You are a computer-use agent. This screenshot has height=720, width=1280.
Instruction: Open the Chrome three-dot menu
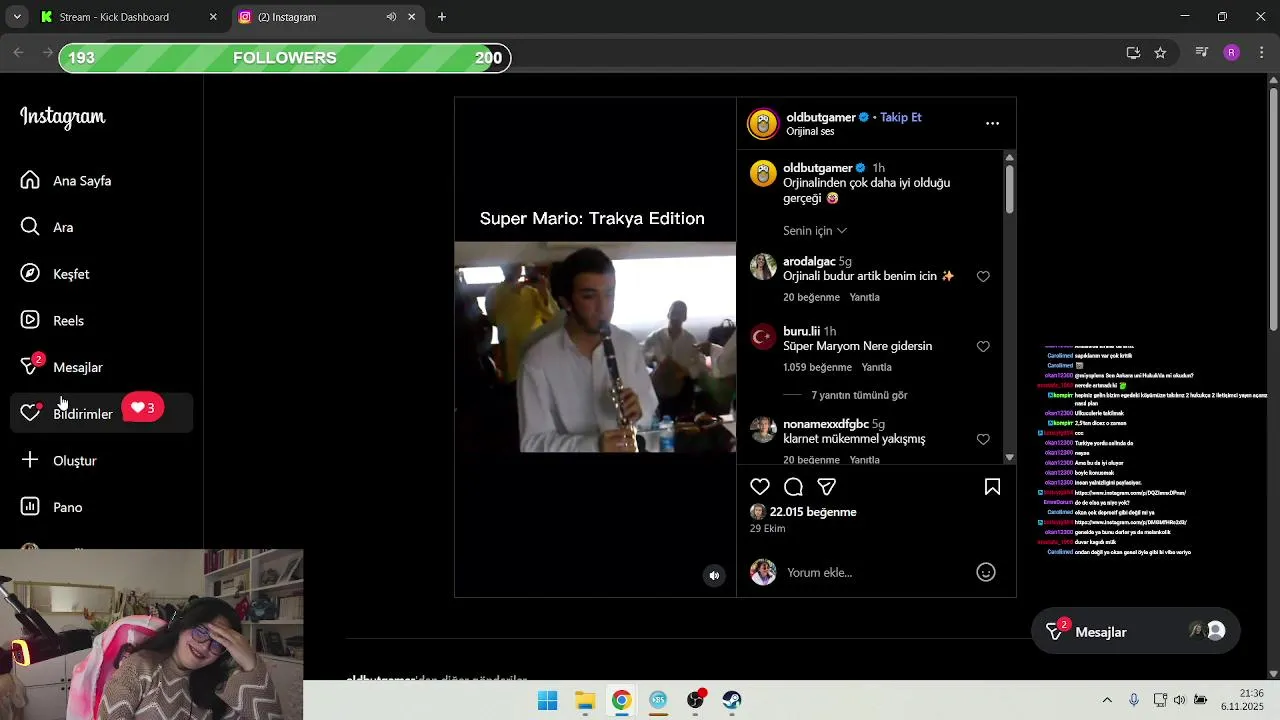[1262, 53]
